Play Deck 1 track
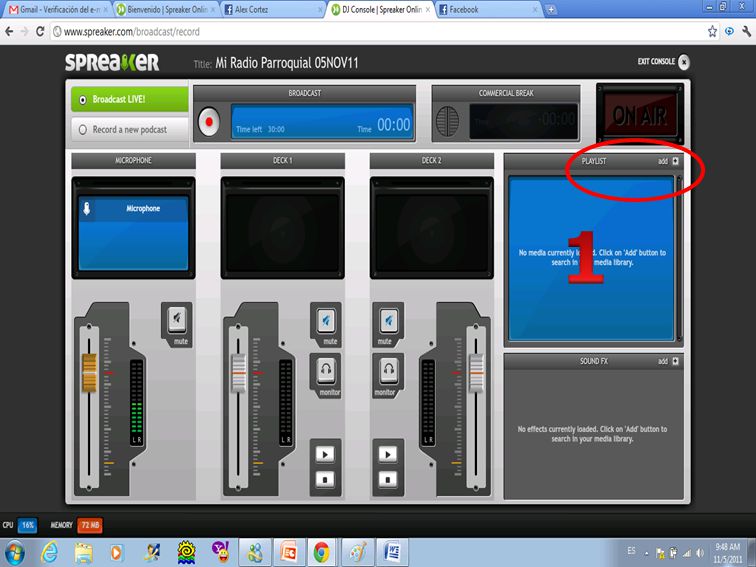Image resolution: width=756 pixels, height=567 pixels. (325, 454)
